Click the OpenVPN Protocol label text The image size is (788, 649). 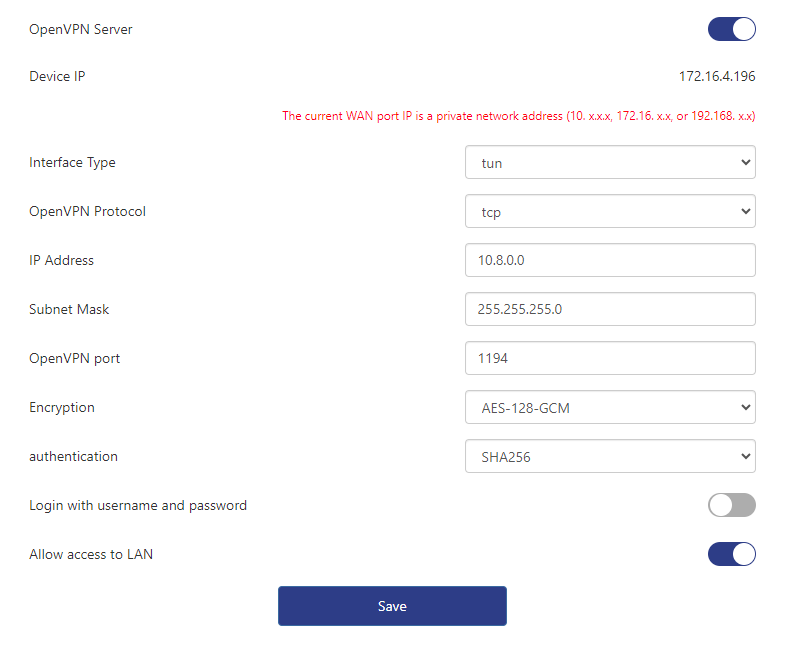[88, 211]
